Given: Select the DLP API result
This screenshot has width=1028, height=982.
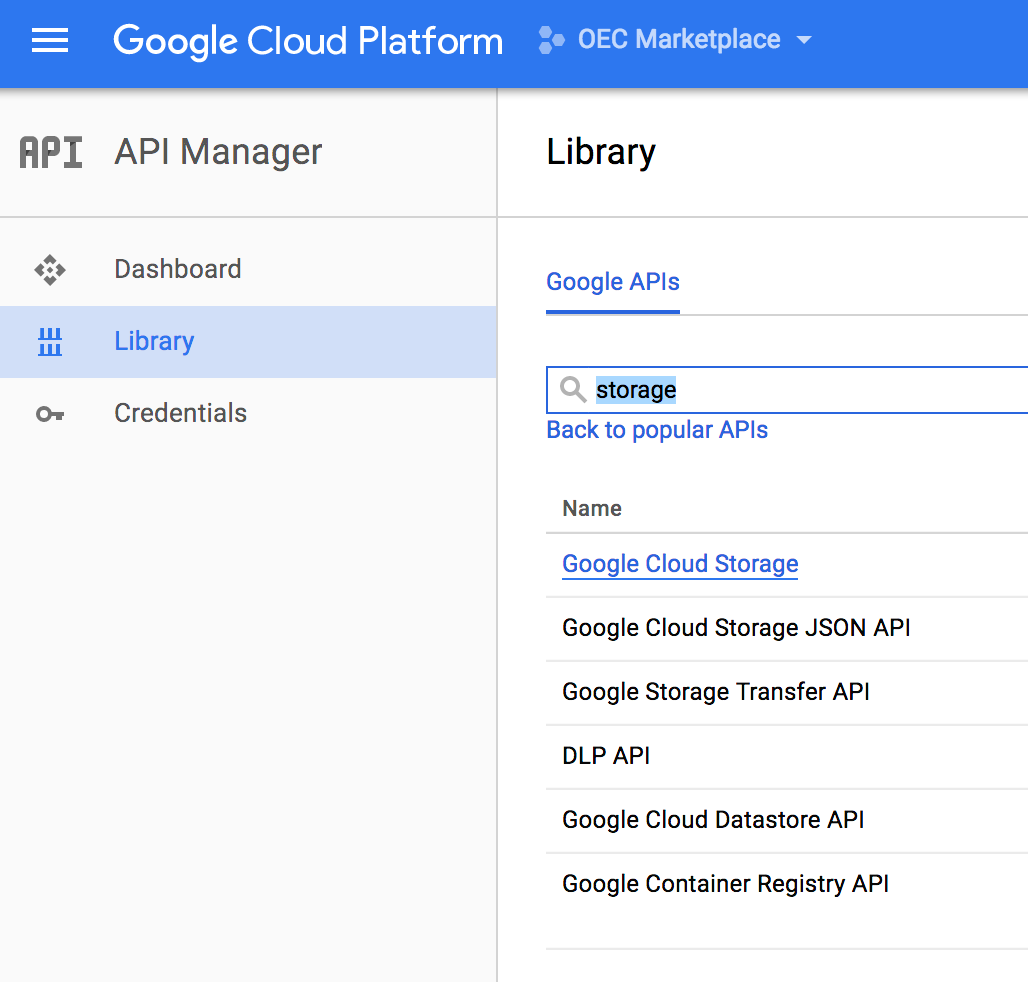Looking at the screenshot, I should click(606, 756).
